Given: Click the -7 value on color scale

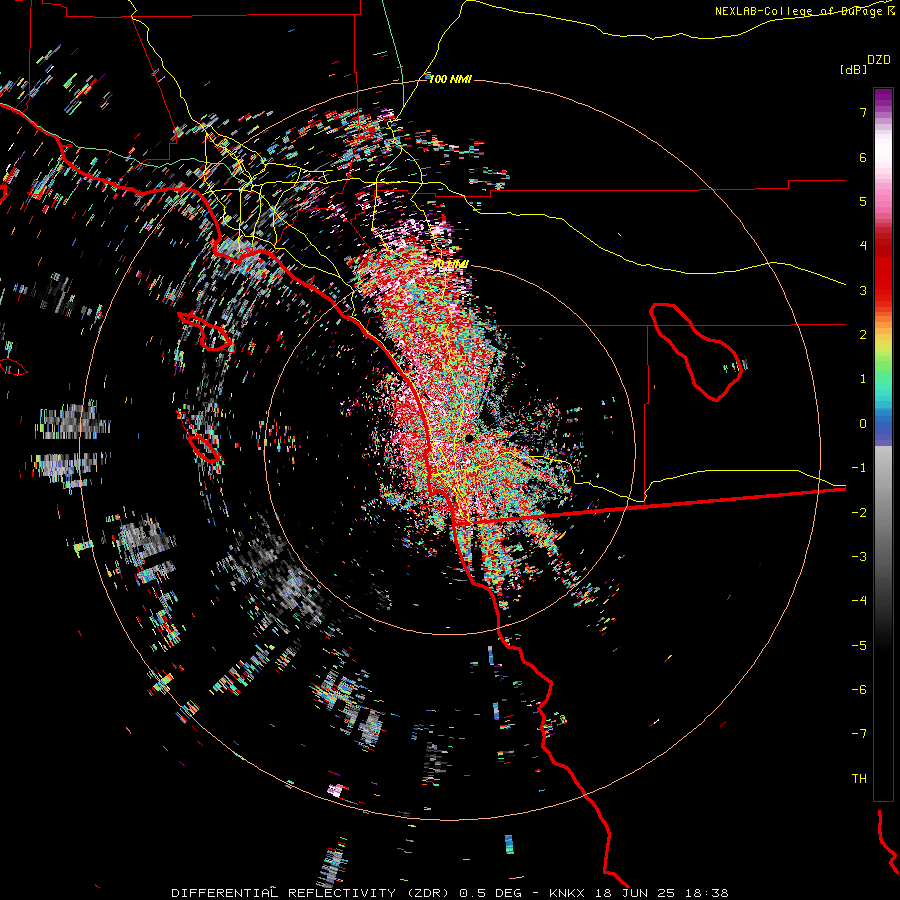Looking at the screenshot, I should tap(859, 734).
